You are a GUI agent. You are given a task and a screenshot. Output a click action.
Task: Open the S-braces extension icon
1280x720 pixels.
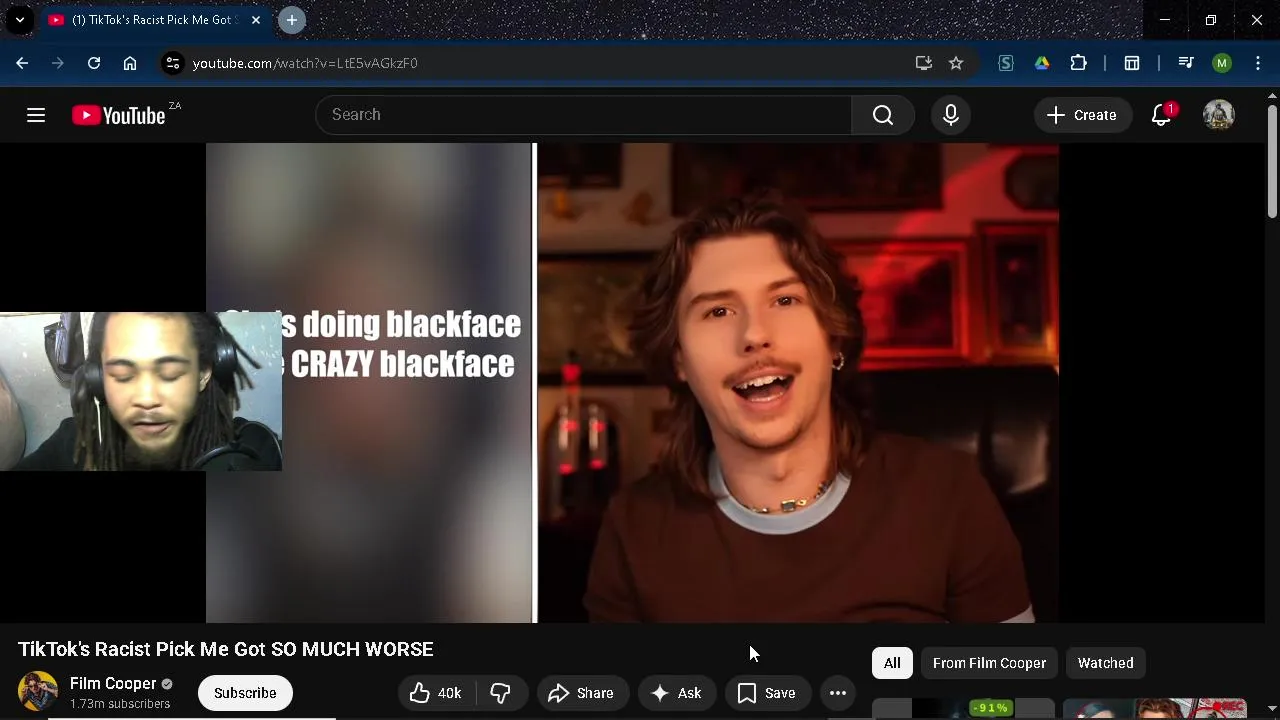pyautogui.click(x=1006, y=63)
